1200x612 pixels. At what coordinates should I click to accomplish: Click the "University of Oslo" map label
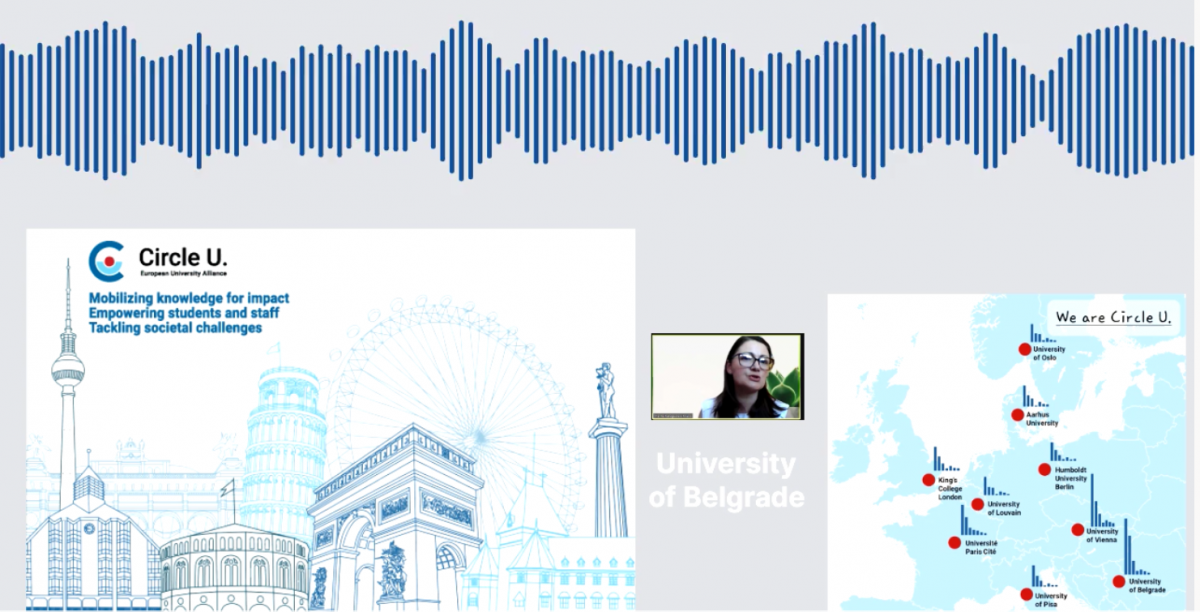1051,353
